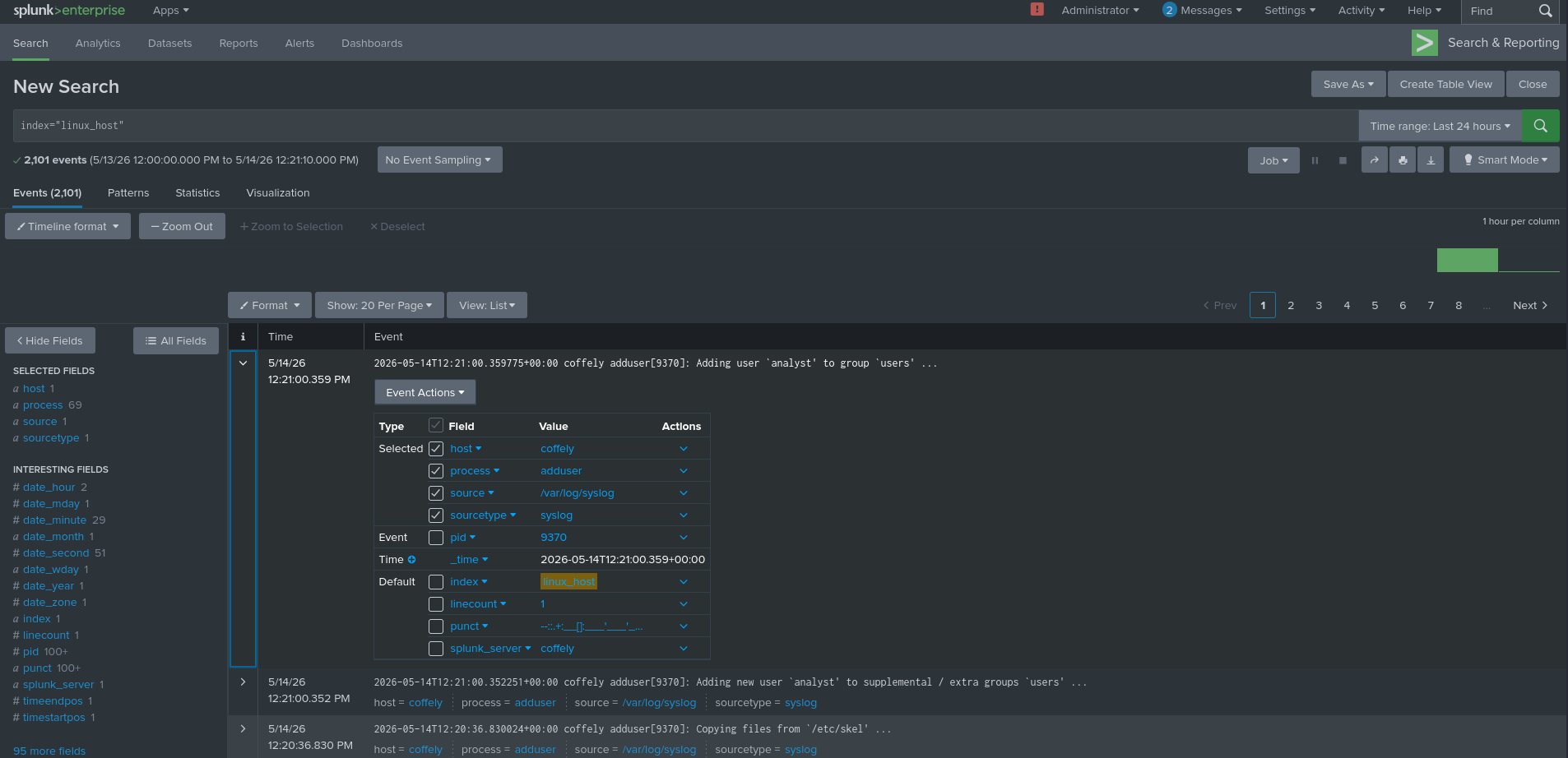Check the punct field checkbox
The image size is (1568, 758).
[436, 626]
